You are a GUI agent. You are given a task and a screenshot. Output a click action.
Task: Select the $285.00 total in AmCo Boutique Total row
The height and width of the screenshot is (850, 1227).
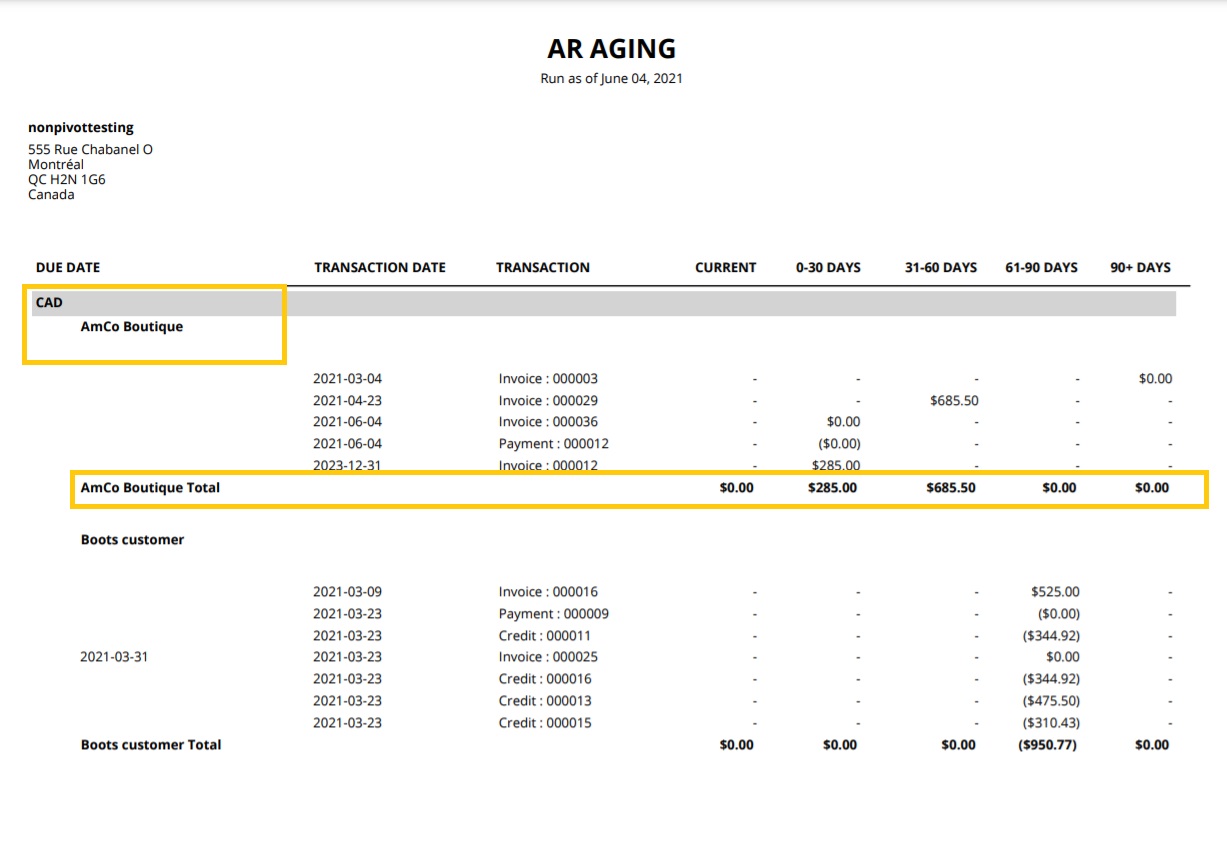pos(832,488)
